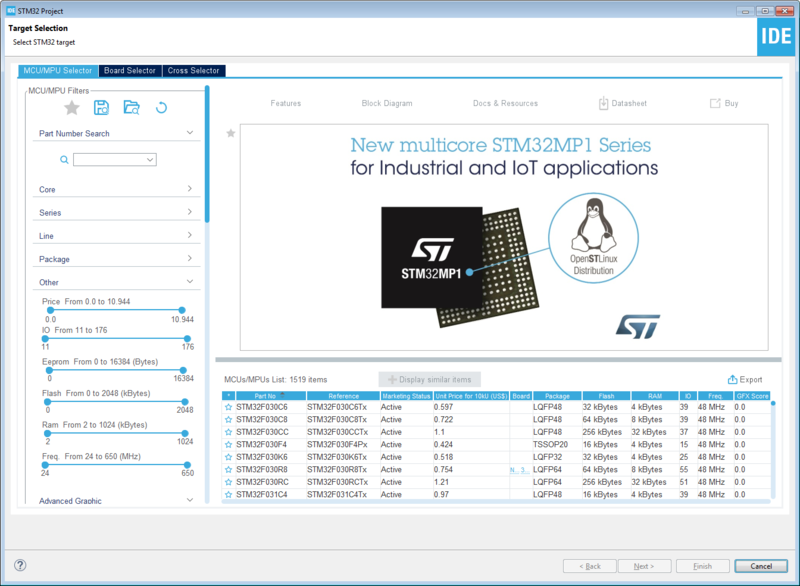Click the search magnifier in Part Number Search
Image resolution: width=800 pixels, height=586 pixels.
[64, 159]
